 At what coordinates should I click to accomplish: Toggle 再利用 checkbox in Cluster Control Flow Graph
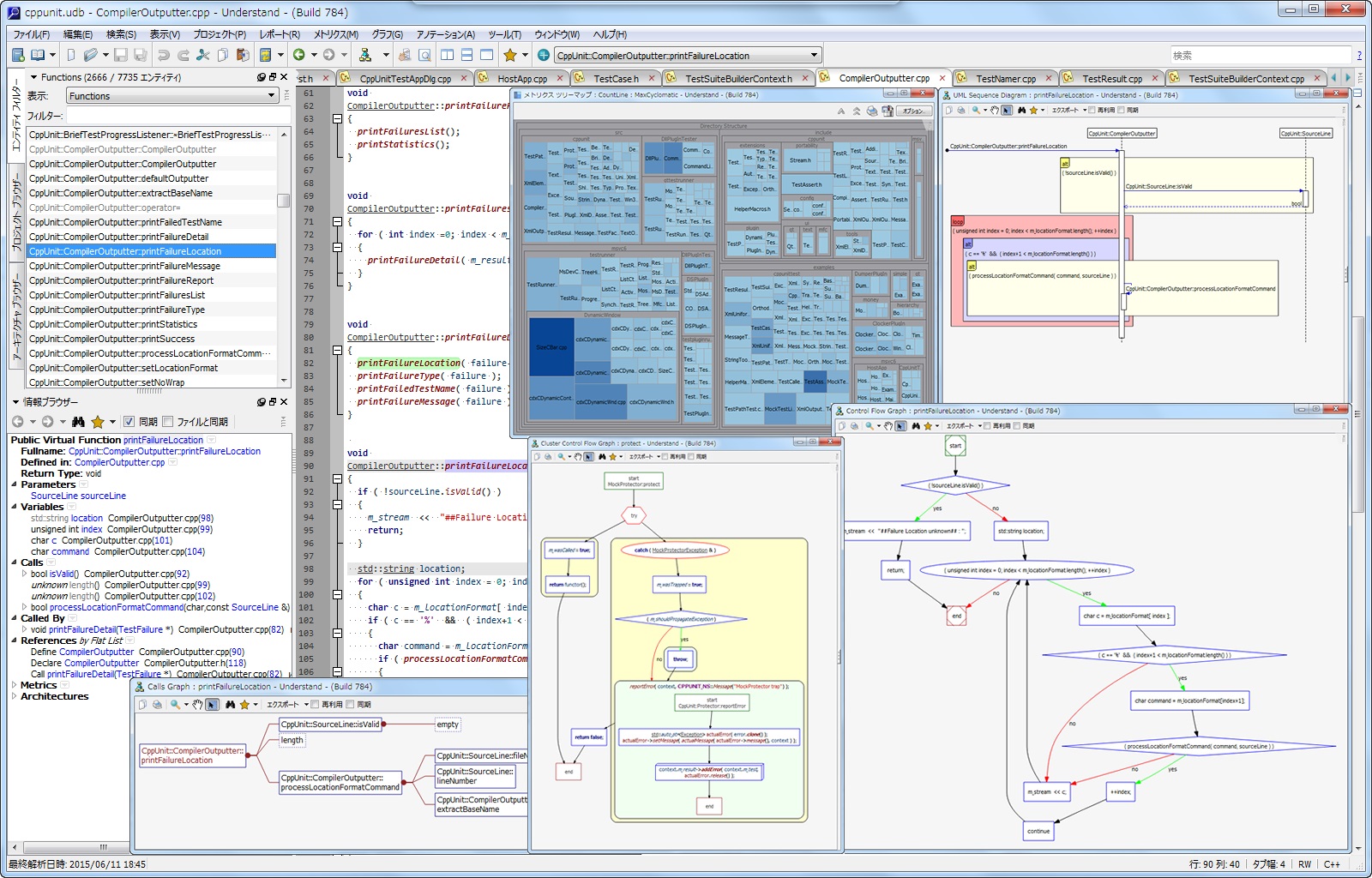(665, 457)
